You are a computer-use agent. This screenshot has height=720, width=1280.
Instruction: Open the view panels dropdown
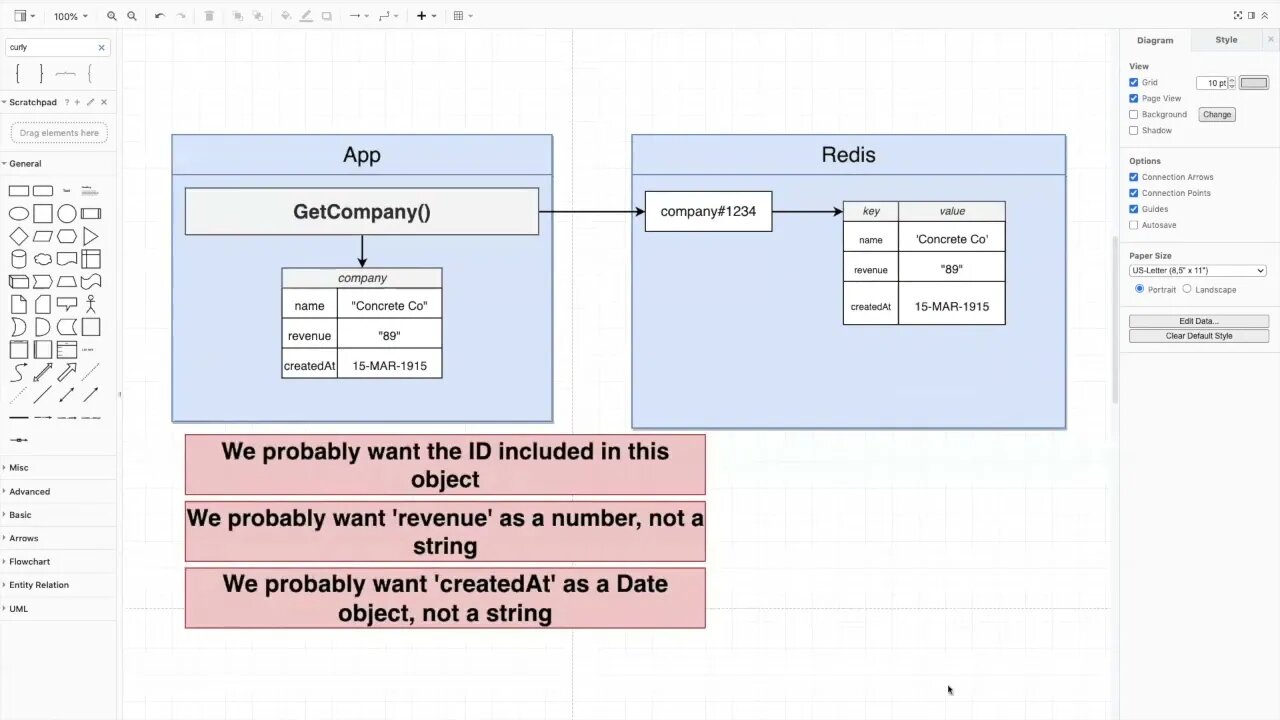pyautogui.click(x=25, y=16)
